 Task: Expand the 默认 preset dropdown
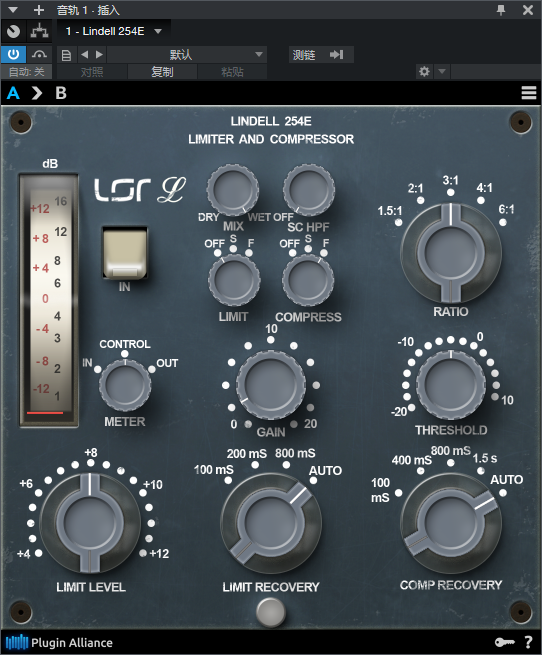pyautogui.click(x=187, y=54)
